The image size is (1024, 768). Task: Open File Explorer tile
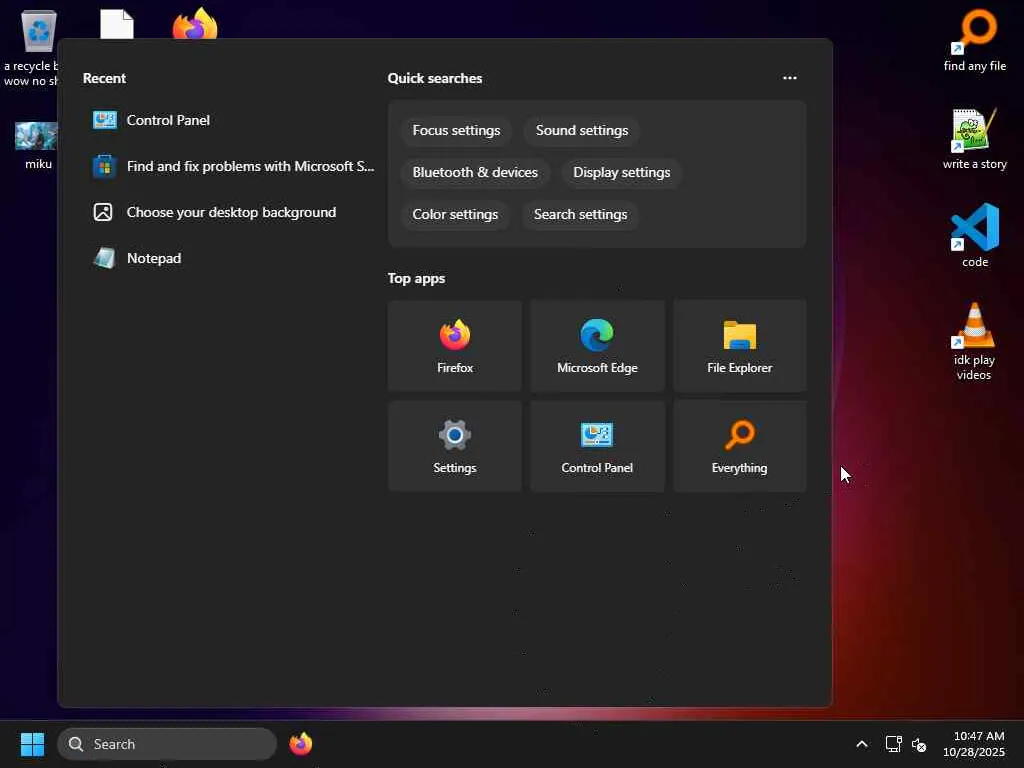coord(739,346)
